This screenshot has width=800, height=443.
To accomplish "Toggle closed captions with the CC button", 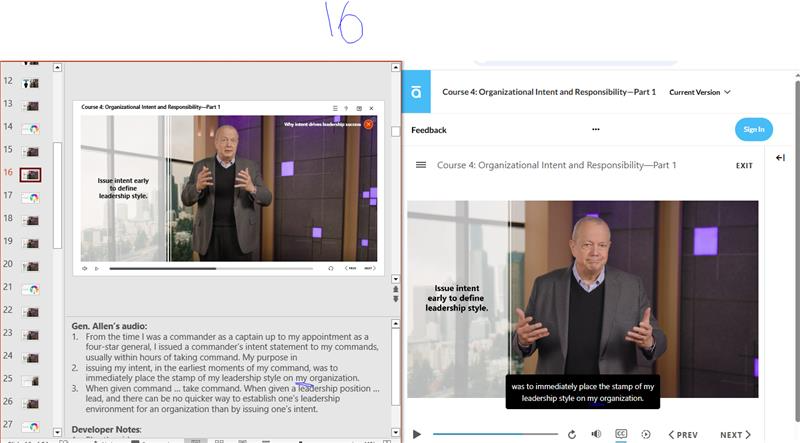I will click(x=621, y=434).
